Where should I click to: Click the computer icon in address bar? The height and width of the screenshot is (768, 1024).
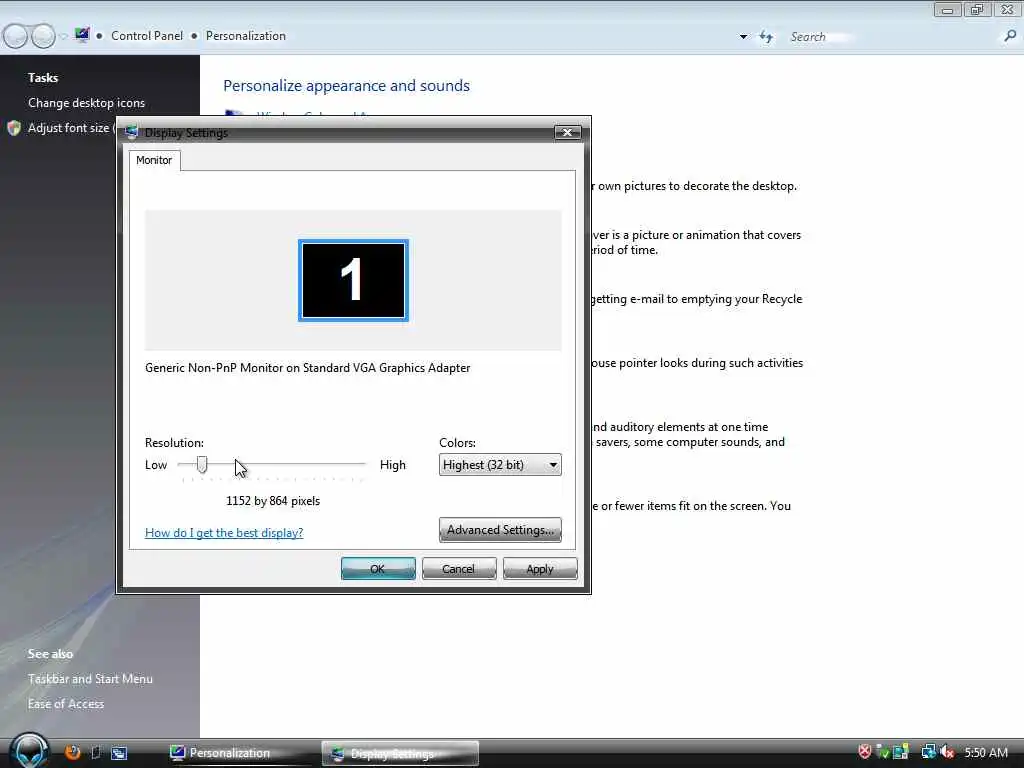(82, 35)
